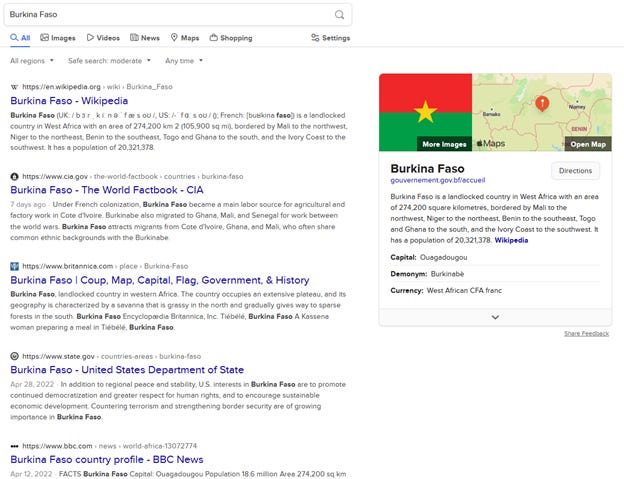Switch to the Maps tab

pyautogui.click(x=185, y=38)
